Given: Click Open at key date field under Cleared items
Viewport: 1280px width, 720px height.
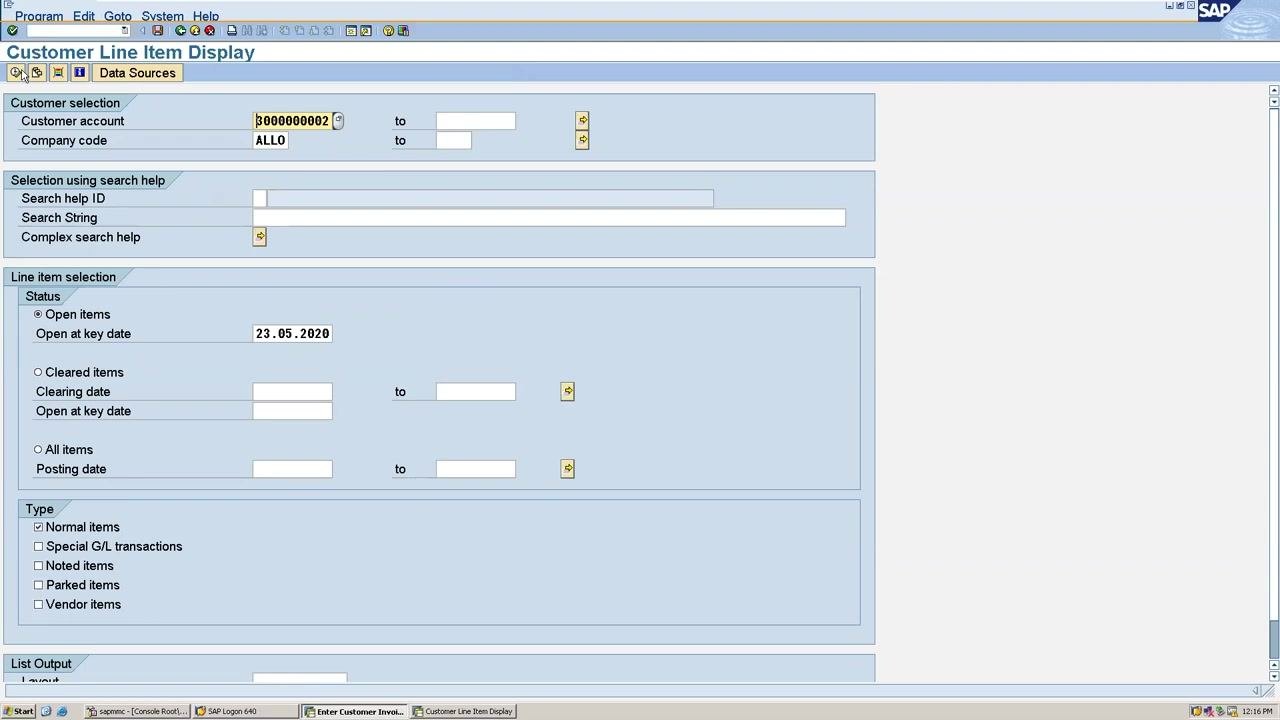Looking at the screenshot, I should (292, 411).
